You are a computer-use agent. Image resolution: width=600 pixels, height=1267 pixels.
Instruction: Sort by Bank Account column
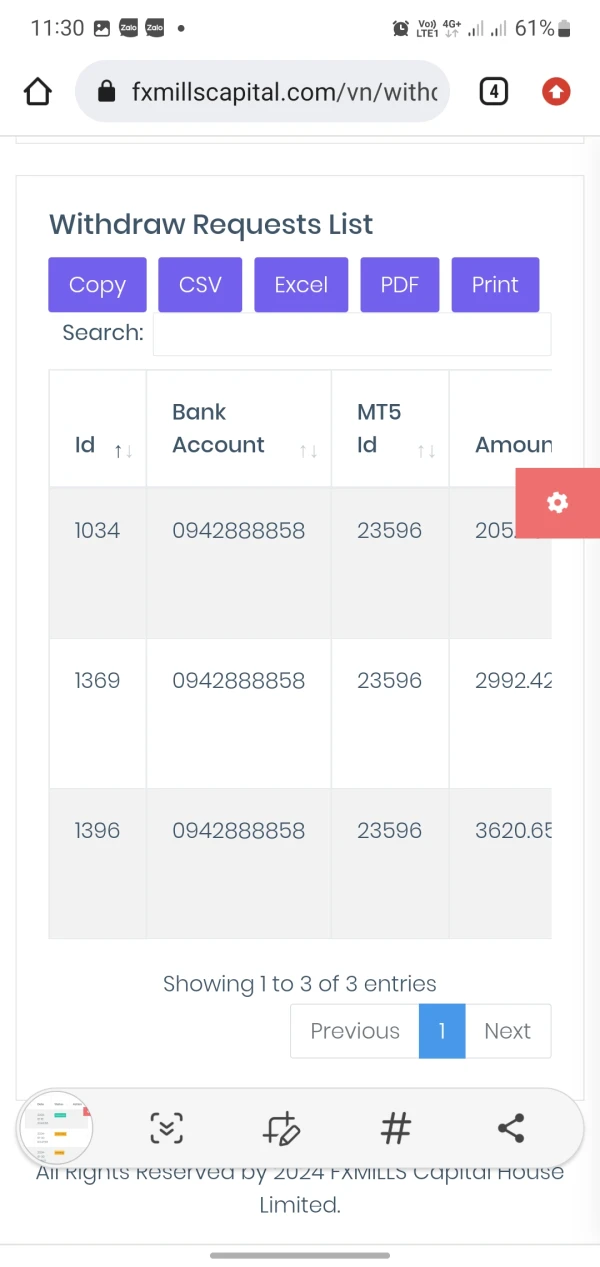(x=308, y=451)
